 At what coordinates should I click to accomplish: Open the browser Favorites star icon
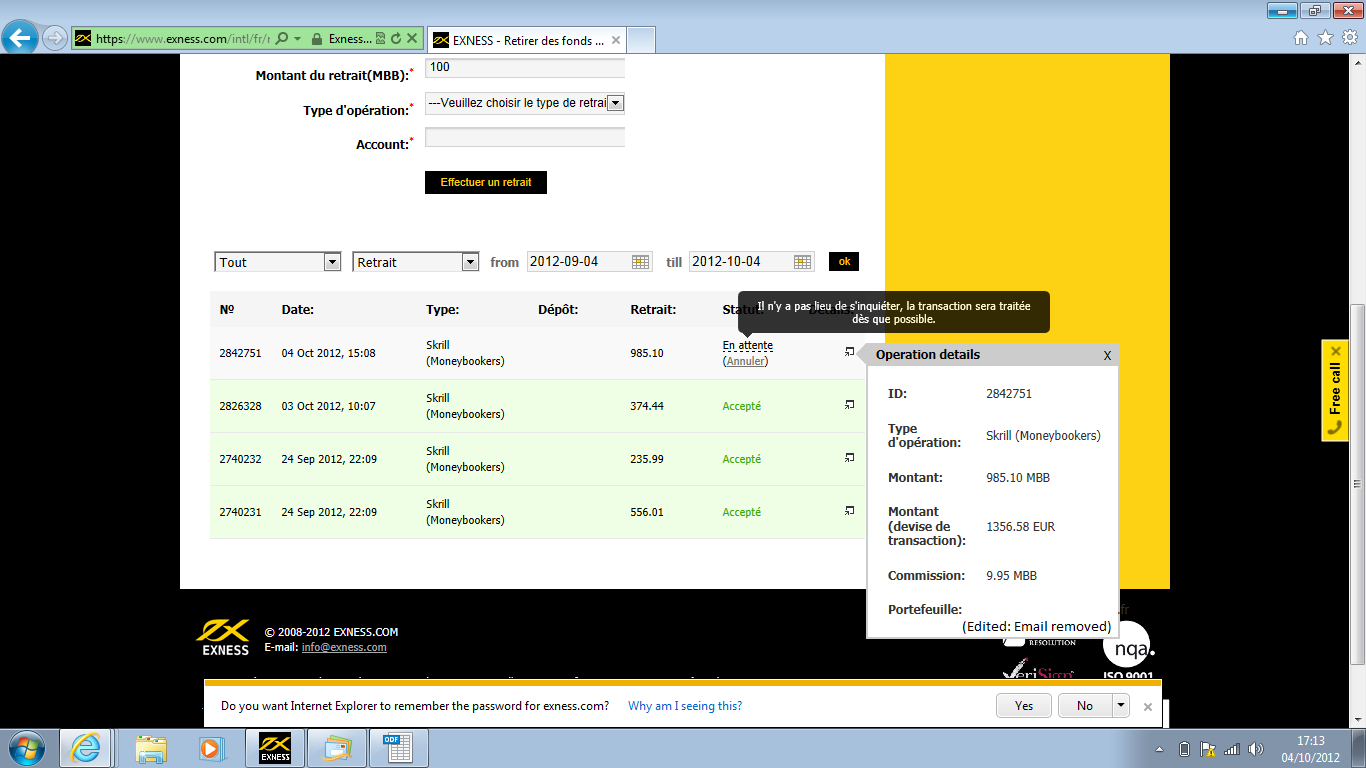click(x=1326, y=38)
